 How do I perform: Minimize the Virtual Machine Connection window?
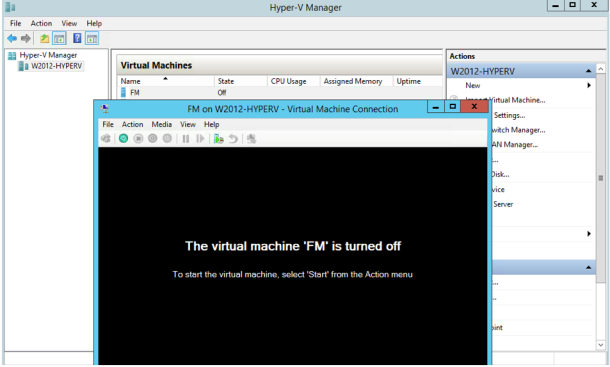click(x=436, y=106)
